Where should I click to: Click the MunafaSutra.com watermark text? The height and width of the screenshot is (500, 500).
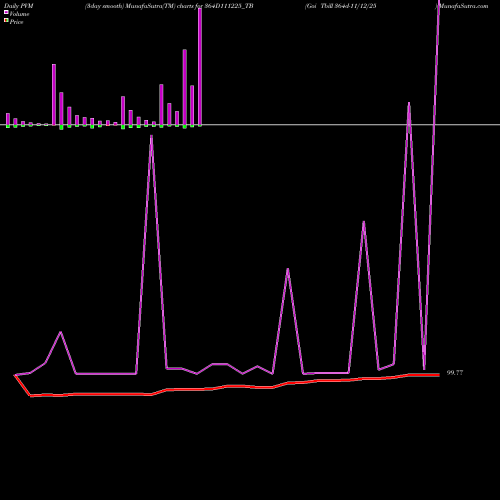point(464,6)
